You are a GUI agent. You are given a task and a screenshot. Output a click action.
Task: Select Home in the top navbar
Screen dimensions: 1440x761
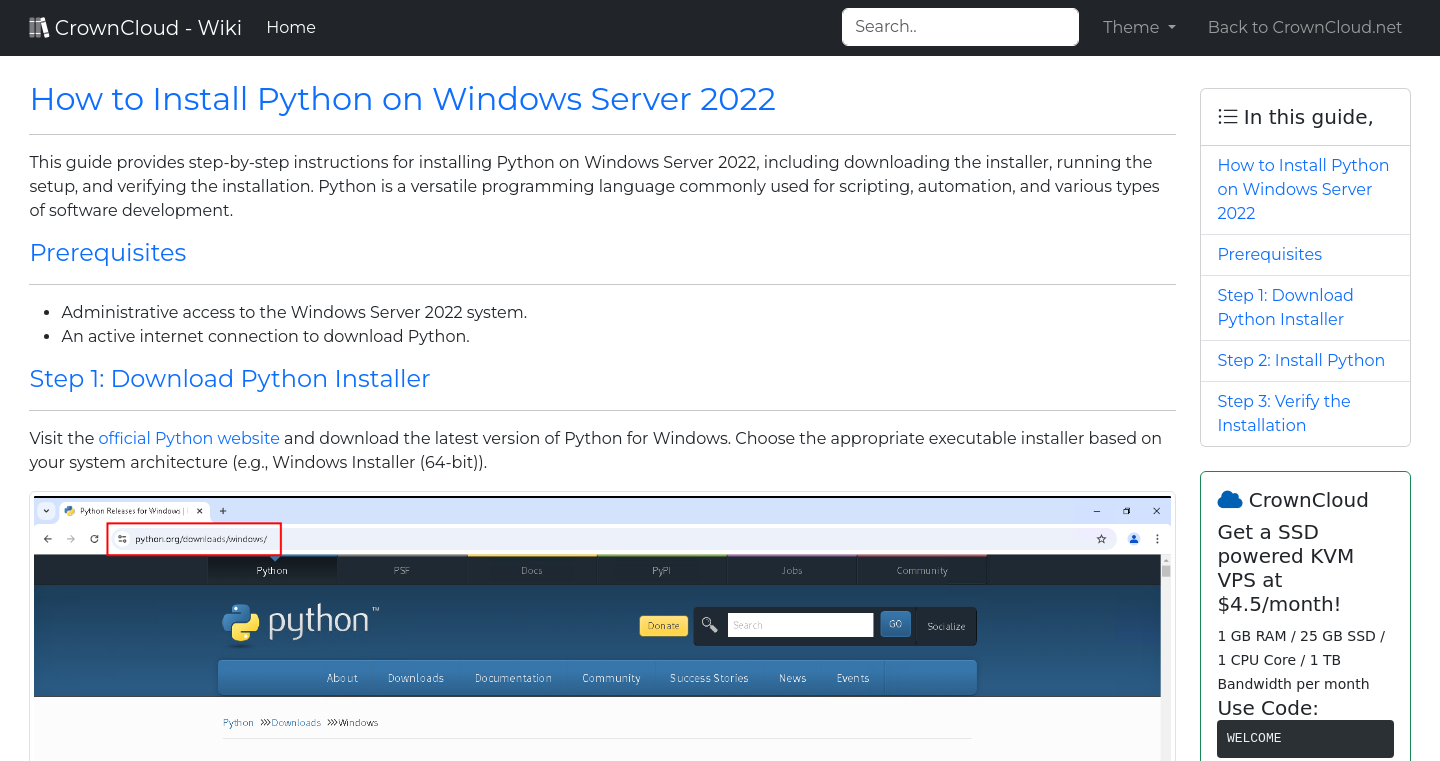291,27
